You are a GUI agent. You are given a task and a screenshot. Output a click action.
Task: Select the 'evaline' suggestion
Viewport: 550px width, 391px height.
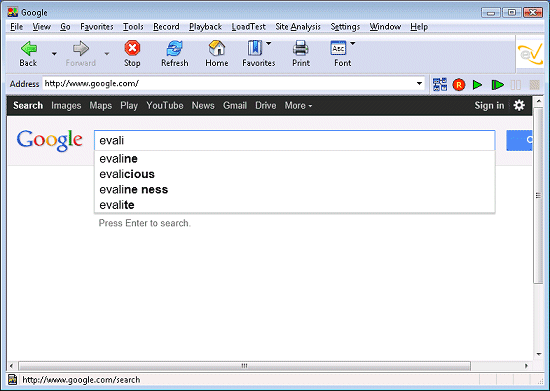tap(295, 159)
